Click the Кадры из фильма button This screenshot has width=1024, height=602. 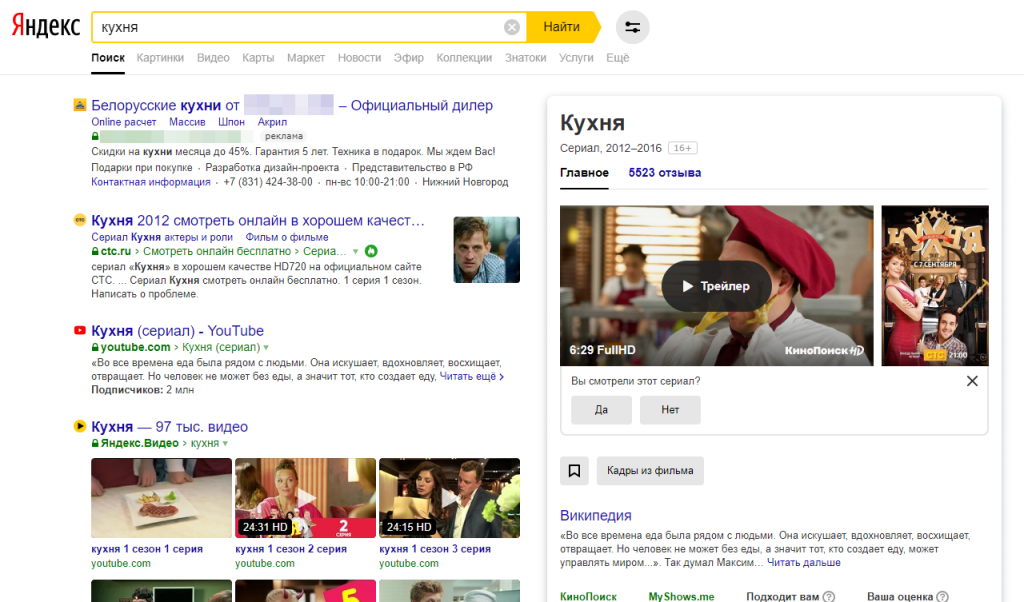[x=650, y=471]
